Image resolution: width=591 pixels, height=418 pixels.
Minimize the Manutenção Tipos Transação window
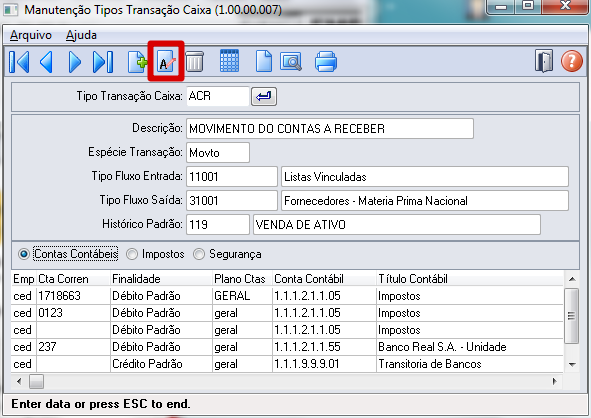501,6
